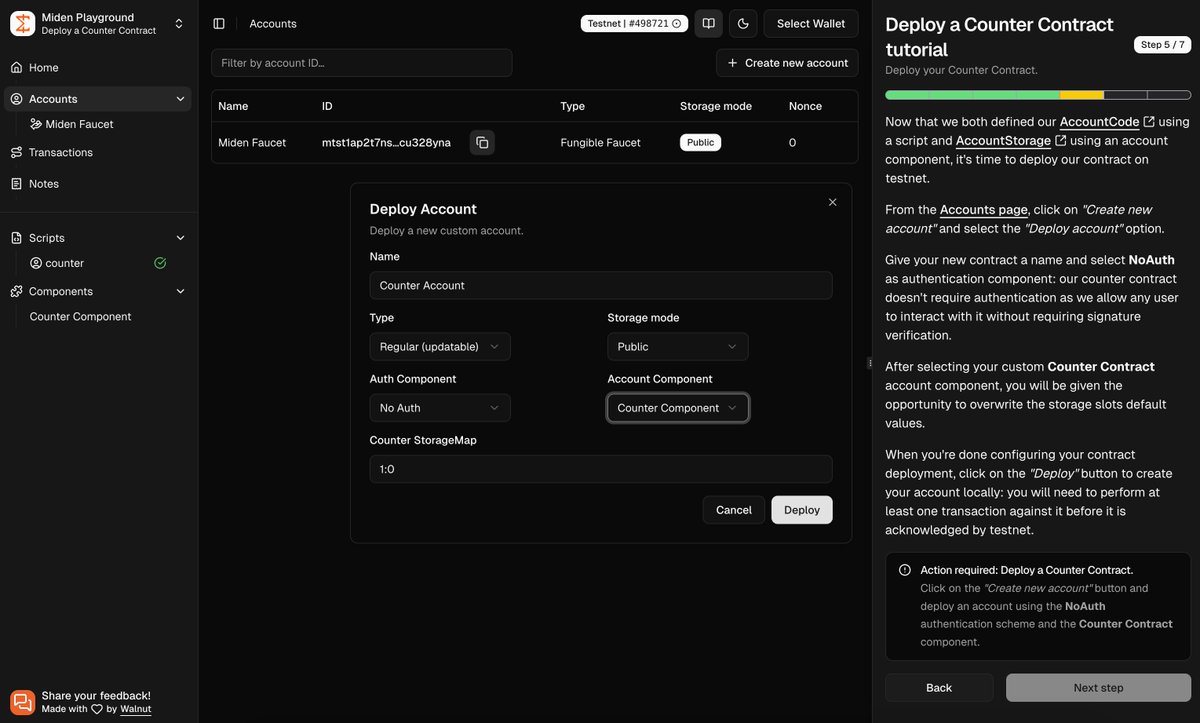
Task: Click the Transactions arrows icon
Action: pyautogui.click(x=16, y=152)
